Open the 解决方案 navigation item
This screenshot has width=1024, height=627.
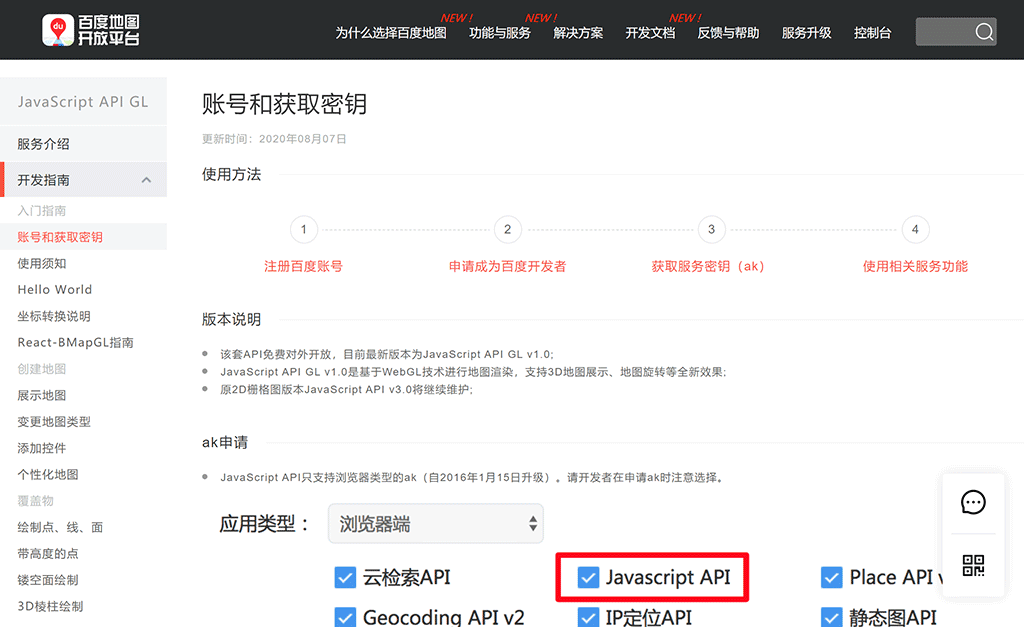[x=577, y=31]
